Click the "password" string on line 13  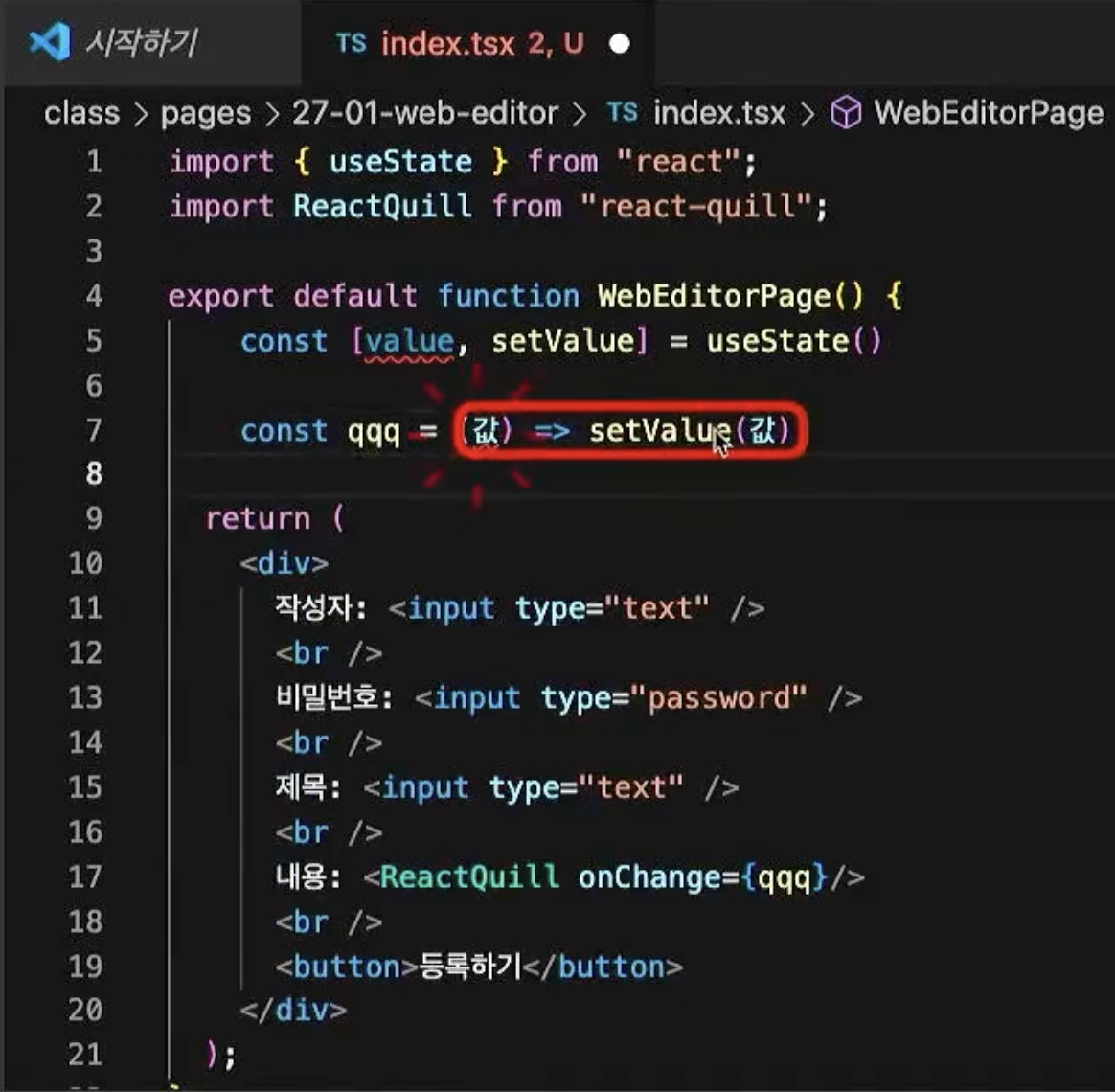click(718, 698)
